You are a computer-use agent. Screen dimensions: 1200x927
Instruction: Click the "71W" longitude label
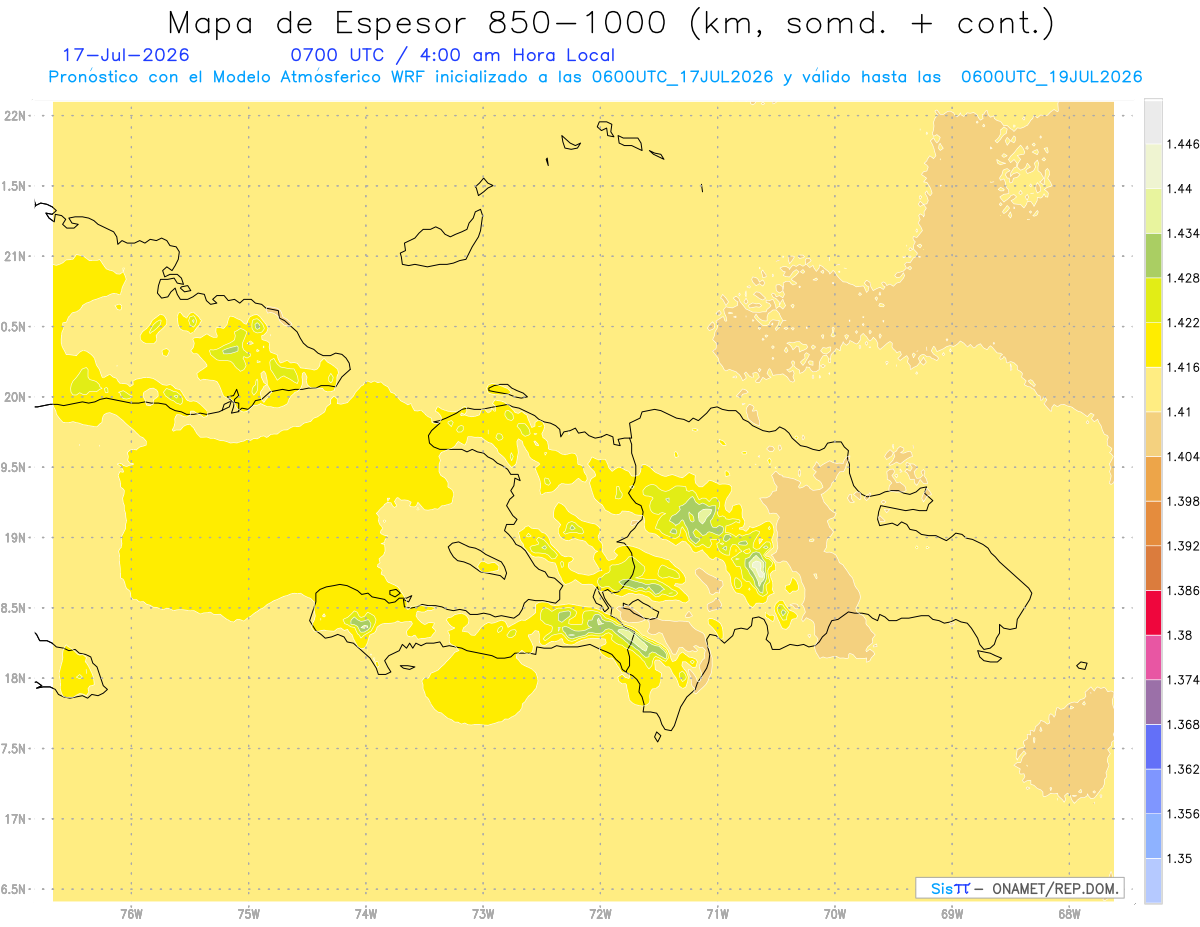coord(717,914)
